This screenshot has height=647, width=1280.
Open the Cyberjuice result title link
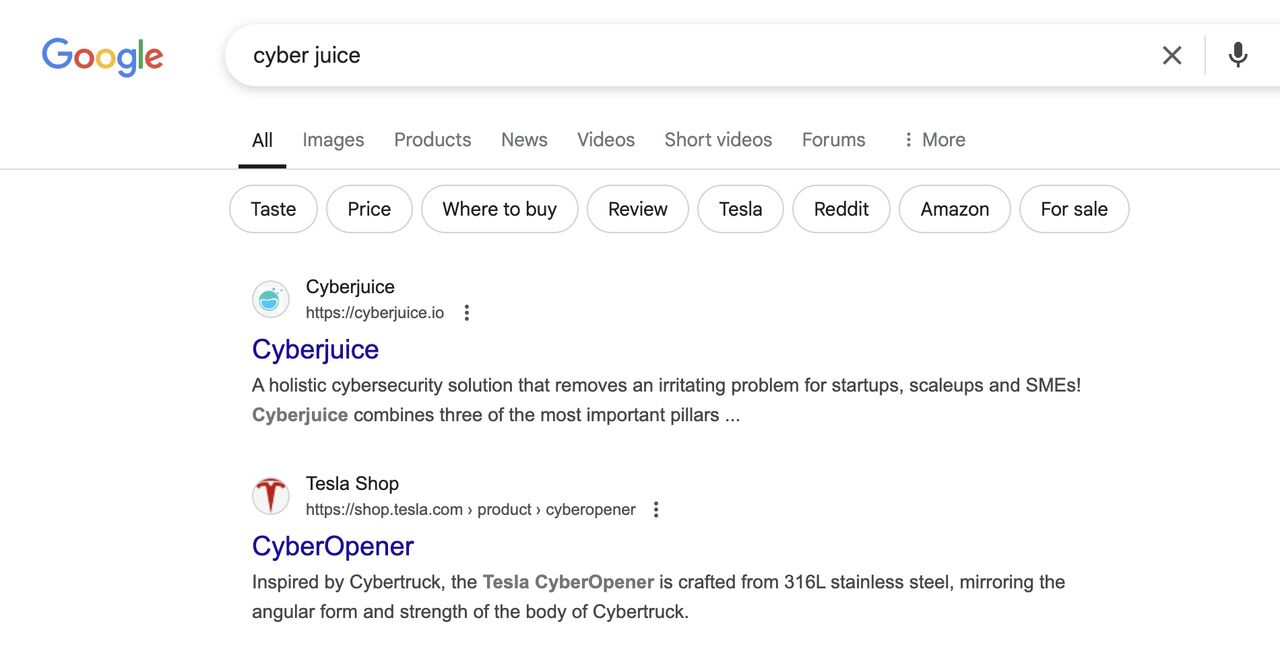pyautogui.click(x=315, y=349)
